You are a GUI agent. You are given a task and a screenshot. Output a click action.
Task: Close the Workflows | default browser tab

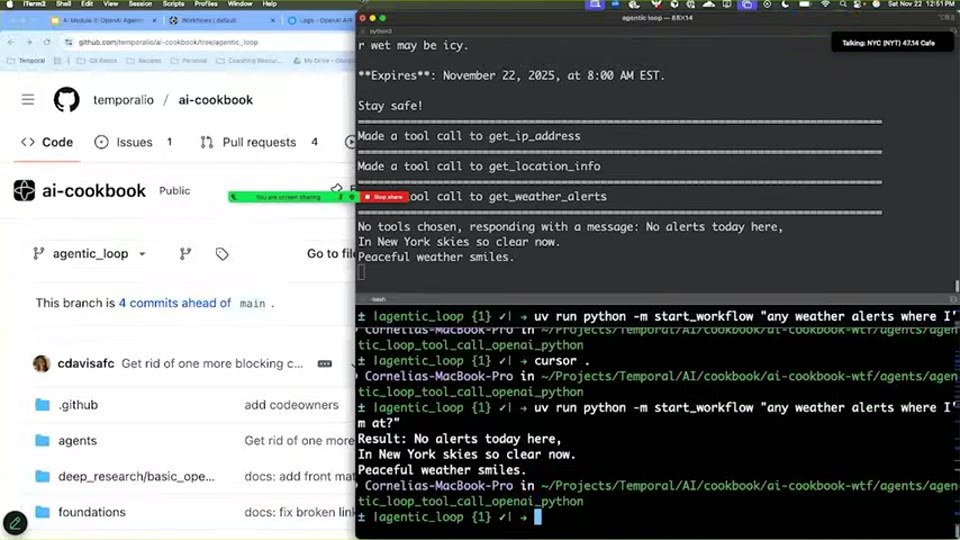(273, 20)
